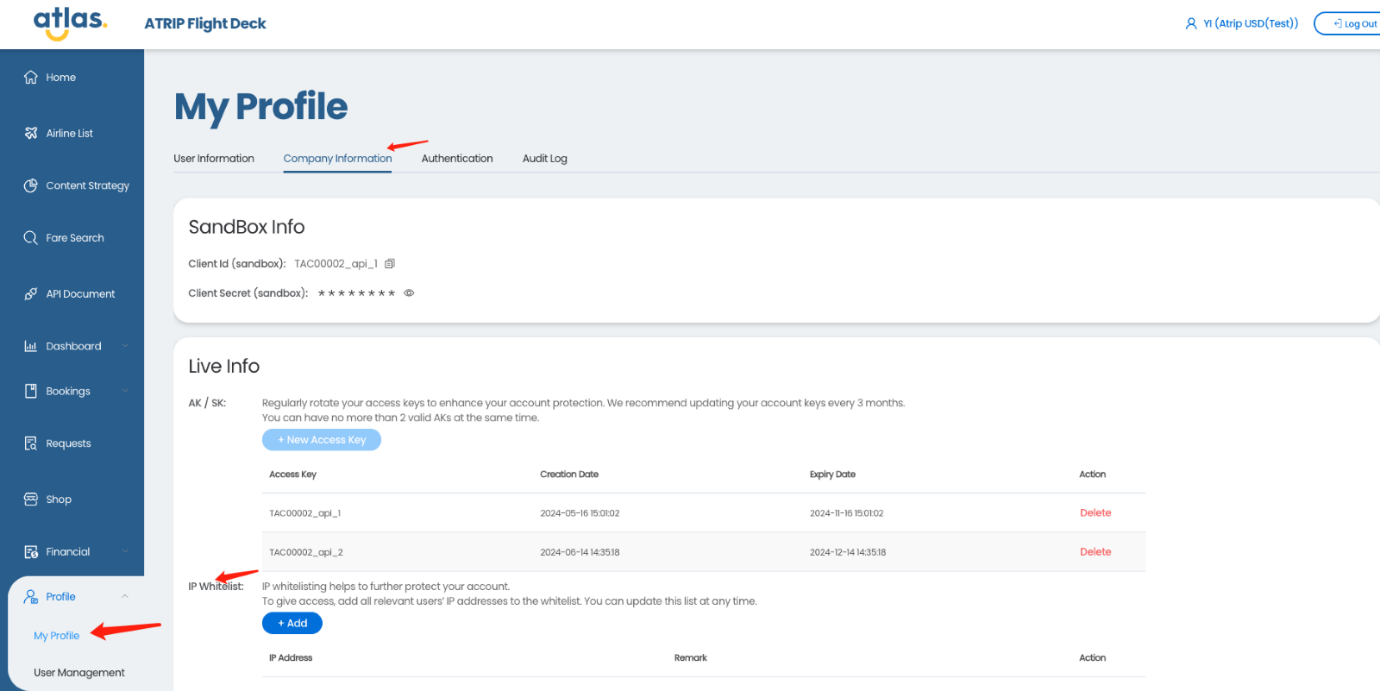Click the Shop storefront icon
Viewport: 1380px width, 691px height.
point(31,499)
